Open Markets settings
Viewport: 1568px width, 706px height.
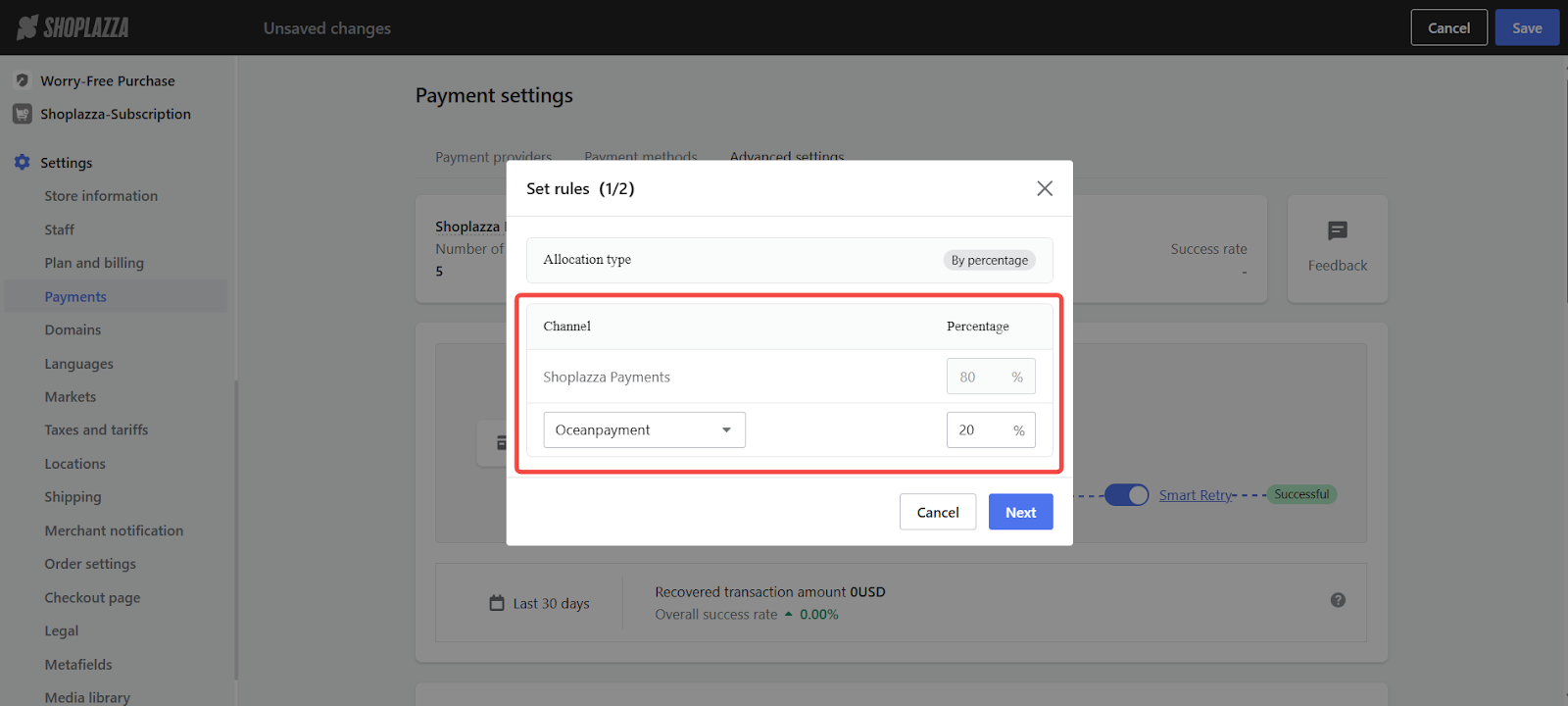(71, 397)
